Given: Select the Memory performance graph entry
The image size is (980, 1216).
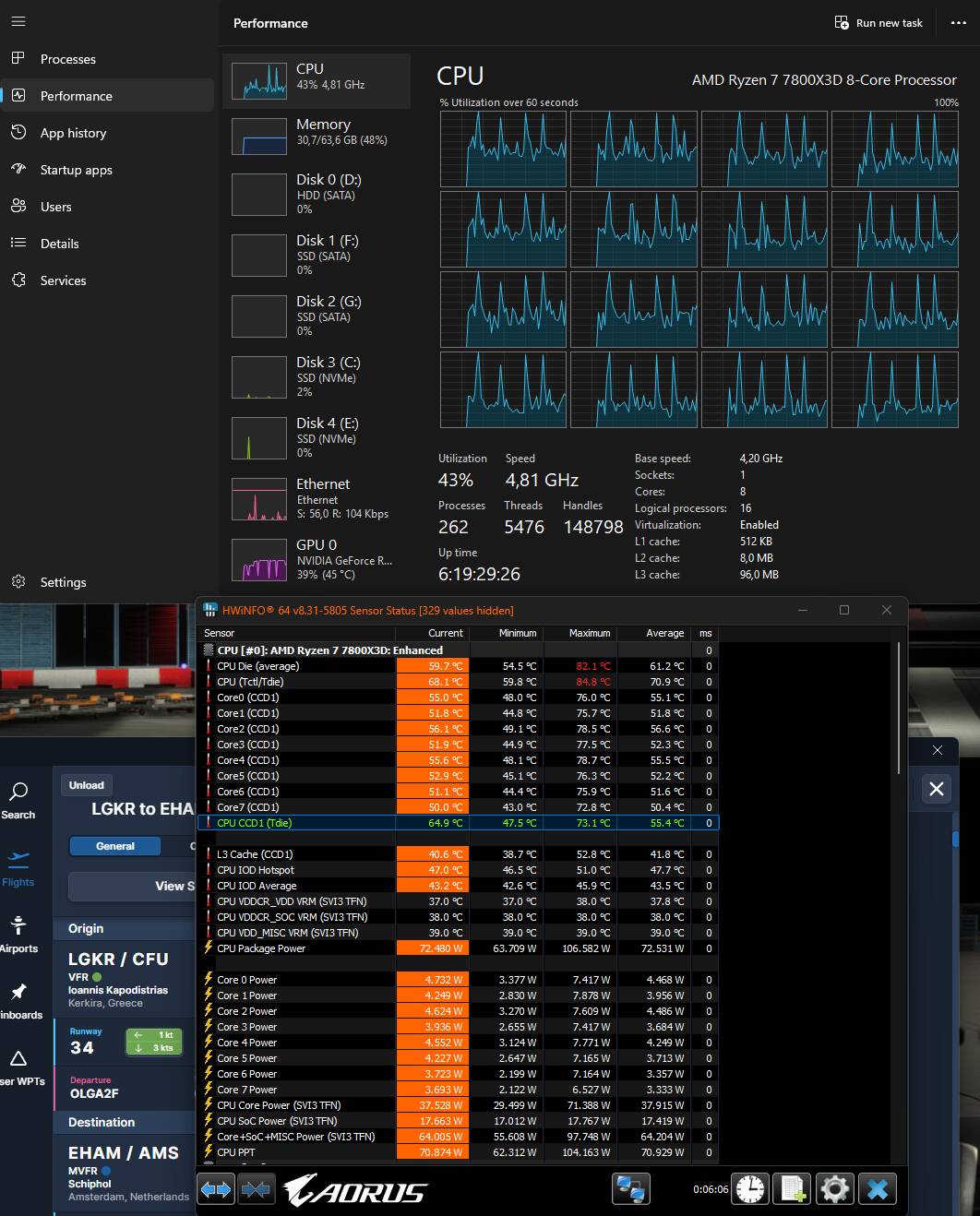Looking at the screenshot, I should [x=317, y=139].
